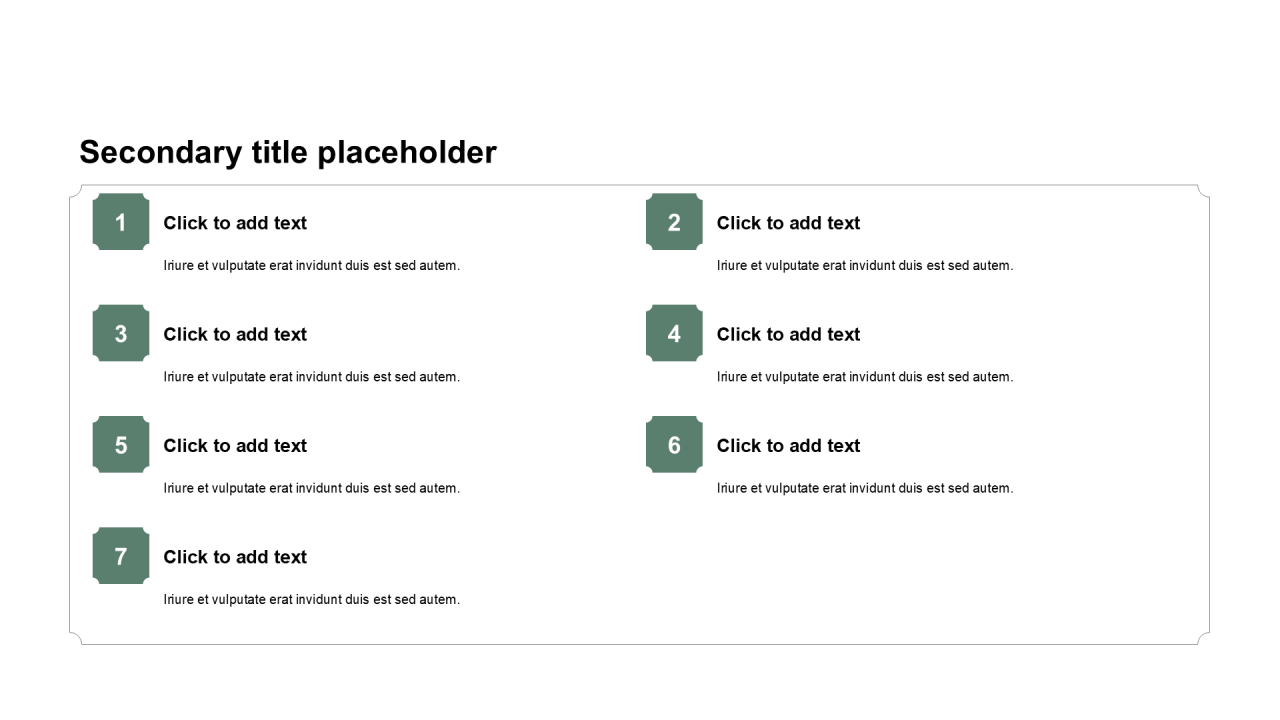The image size is (1280, 720).
Task: Select the body text under item 5
Action: [312, 488]
